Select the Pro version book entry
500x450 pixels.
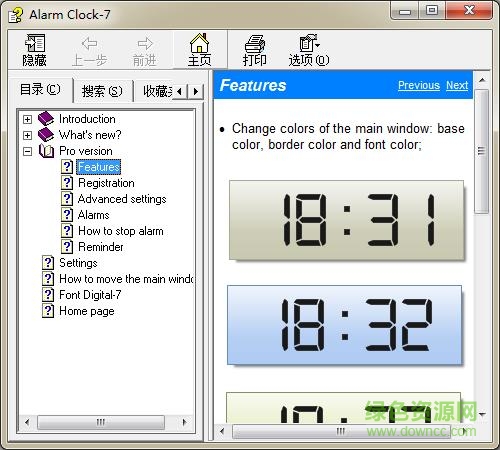[x=86, y=151]
